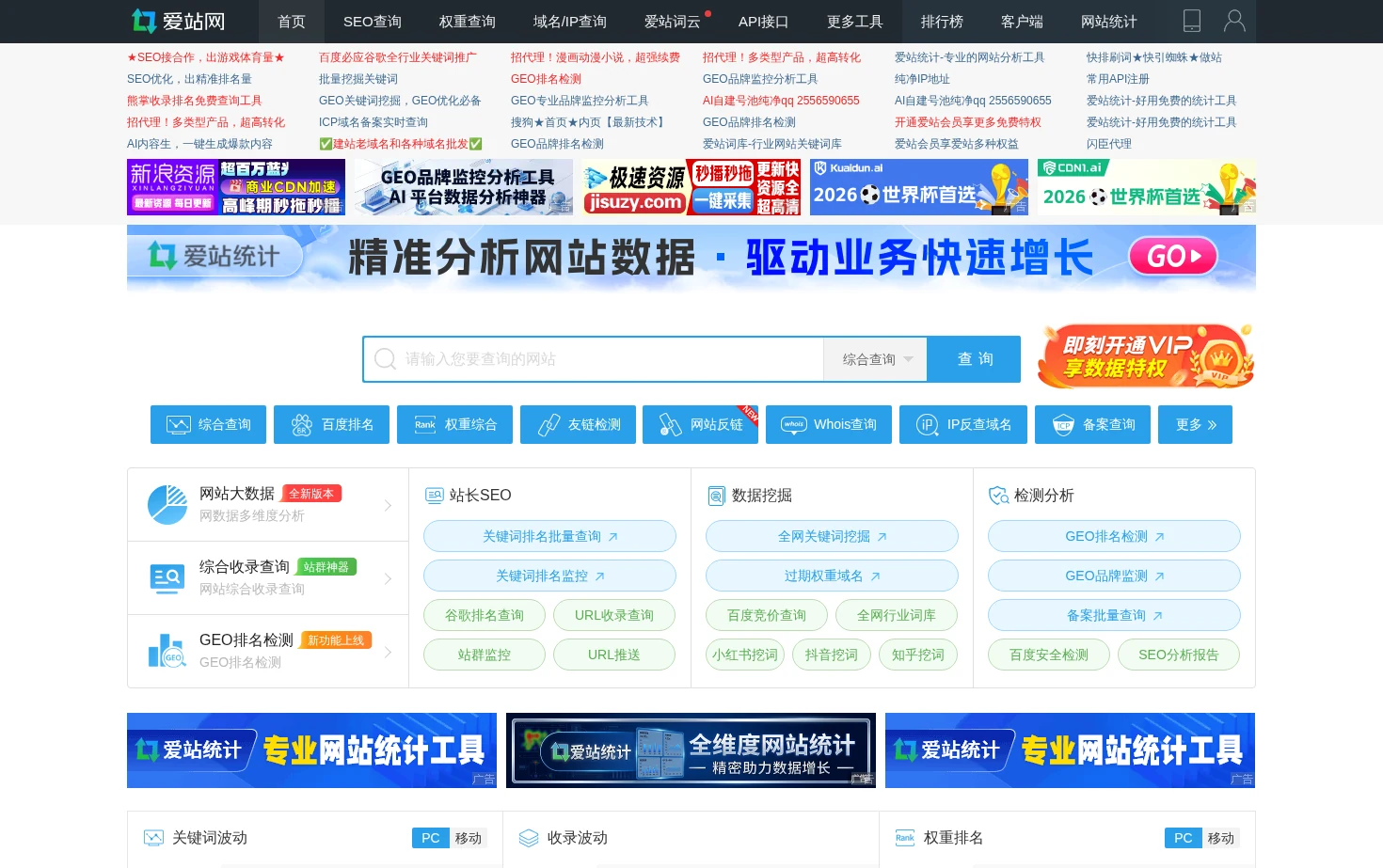Click the 权重综合 Rank icon
The image size is (1383, 868).
tap(425, 425)
